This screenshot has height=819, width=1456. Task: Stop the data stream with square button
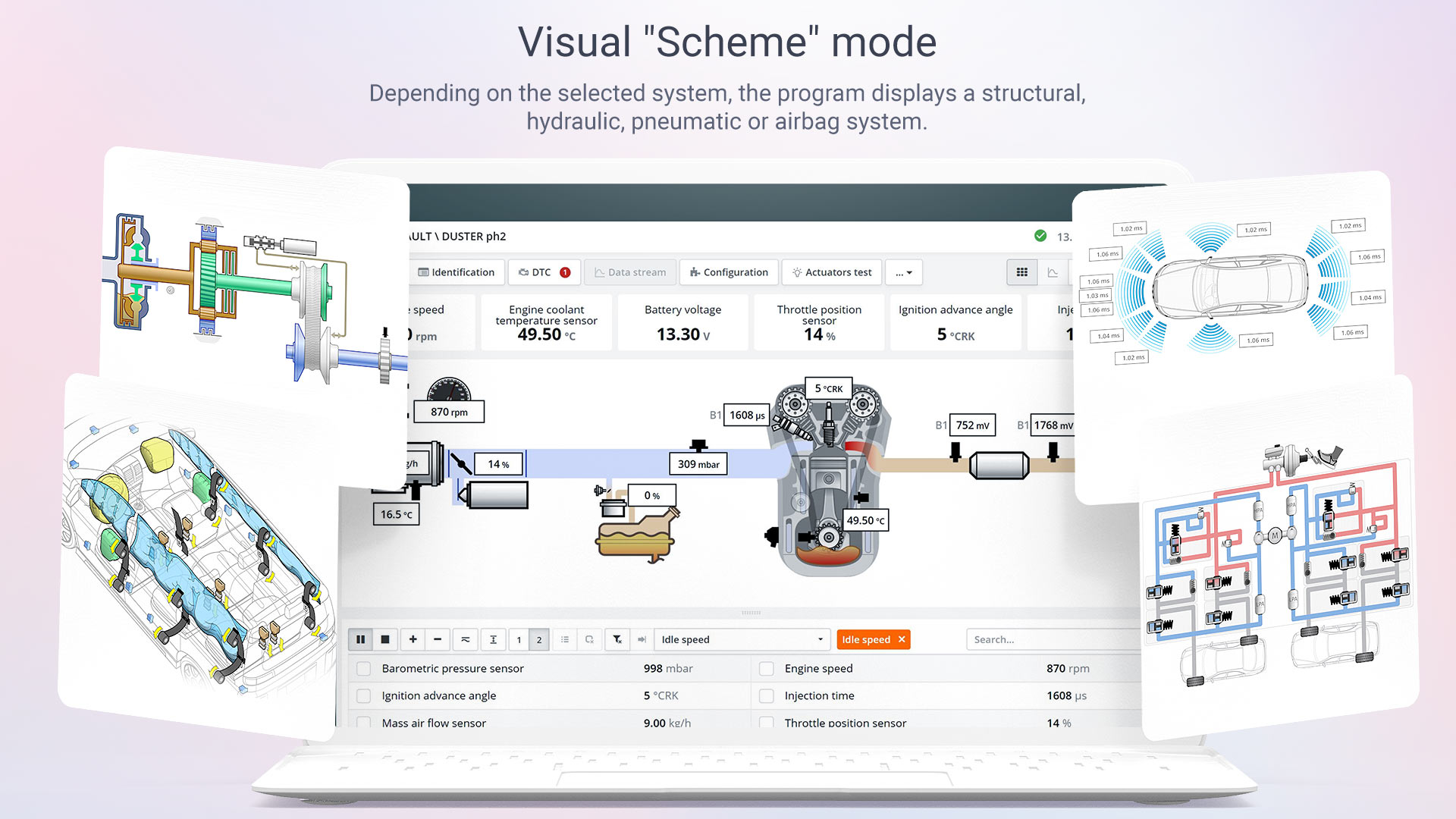coord(385,639)
